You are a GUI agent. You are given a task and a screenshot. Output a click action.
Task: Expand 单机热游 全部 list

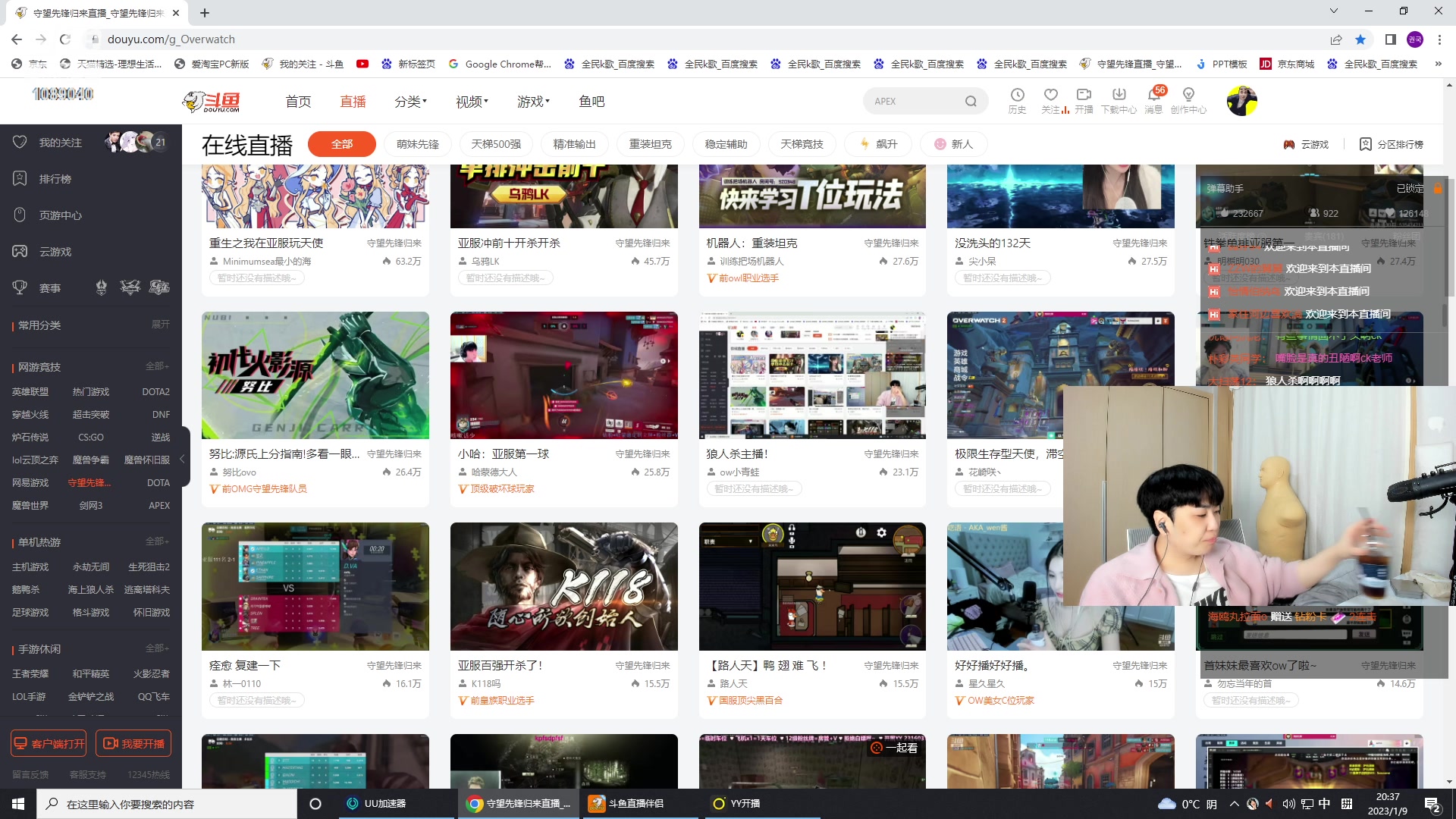point(157,541)
